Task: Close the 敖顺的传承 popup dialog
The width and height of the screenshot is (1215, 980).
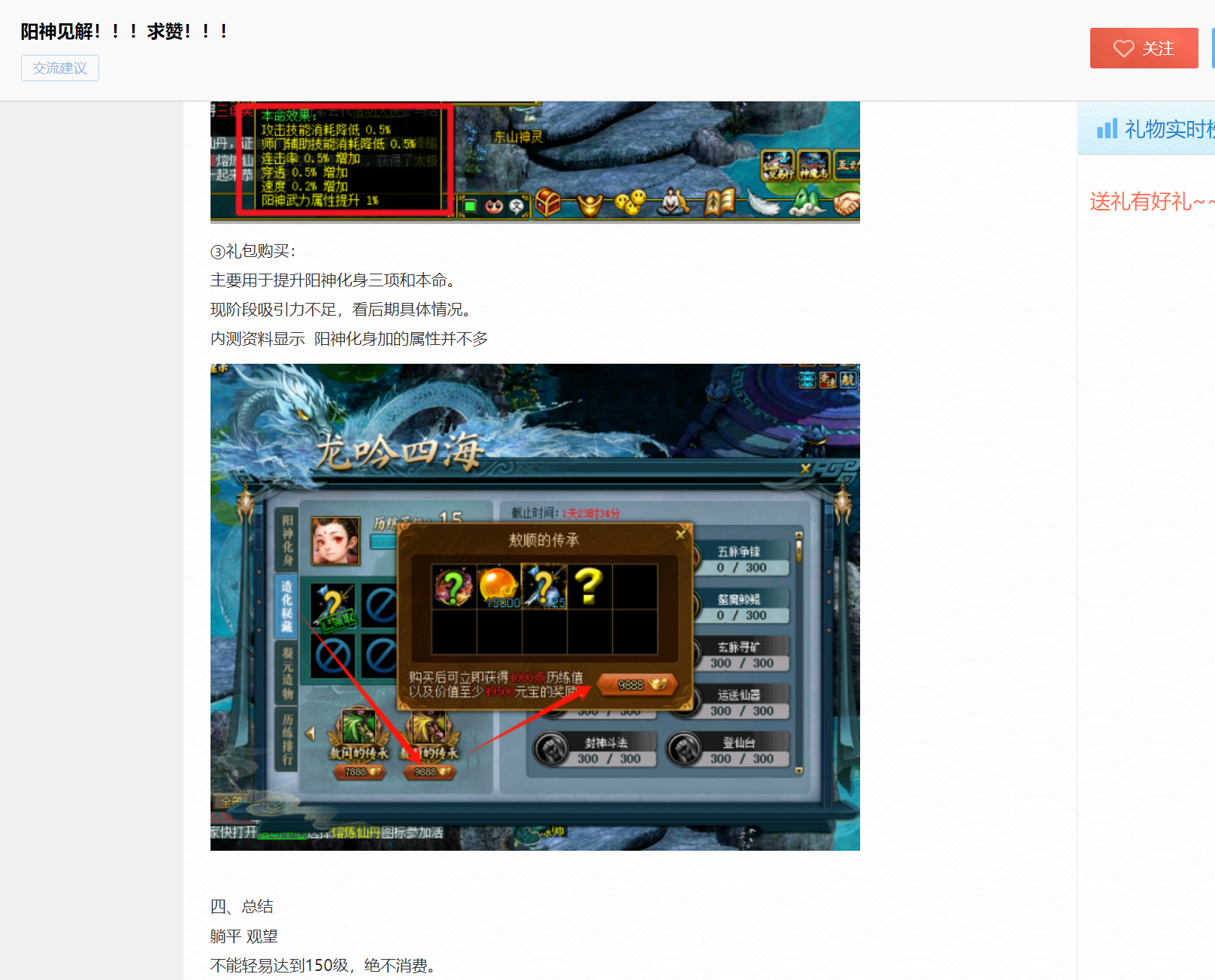Action: pos(680,534)
